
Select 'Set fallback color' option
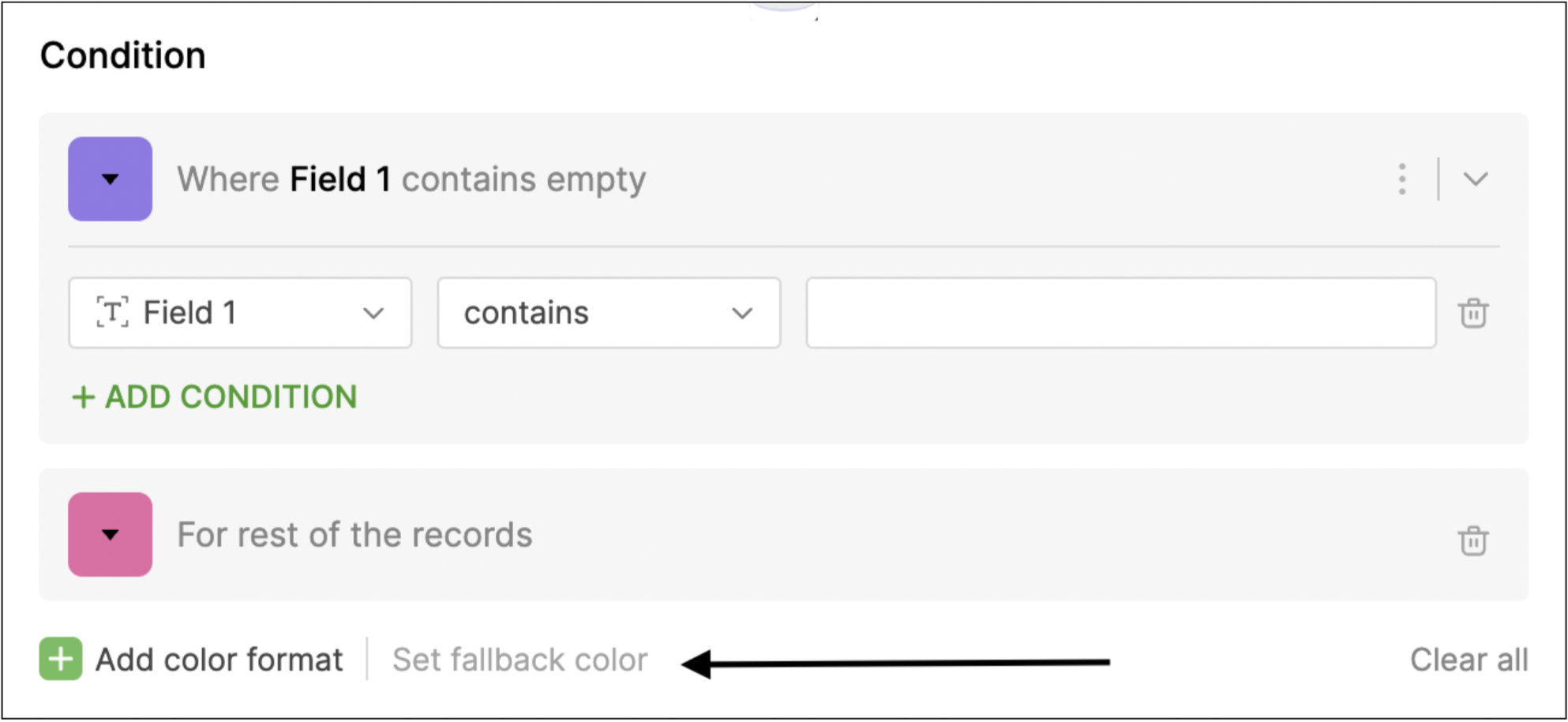tap(520, 660)
